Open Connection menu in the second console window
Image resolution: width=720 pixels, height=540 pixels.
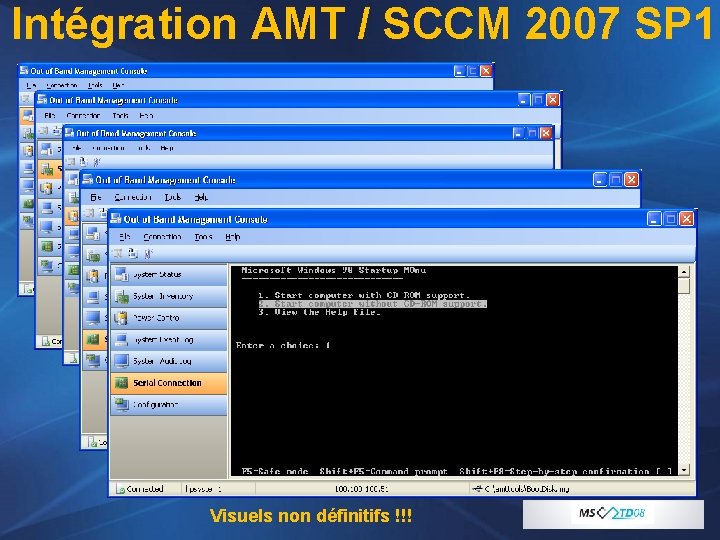click(x=83, y=116)
